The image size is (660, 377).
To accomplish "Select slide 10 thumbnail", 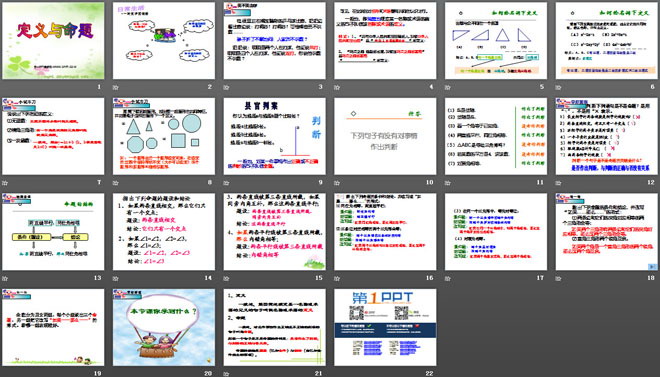I will click(385, 136).
